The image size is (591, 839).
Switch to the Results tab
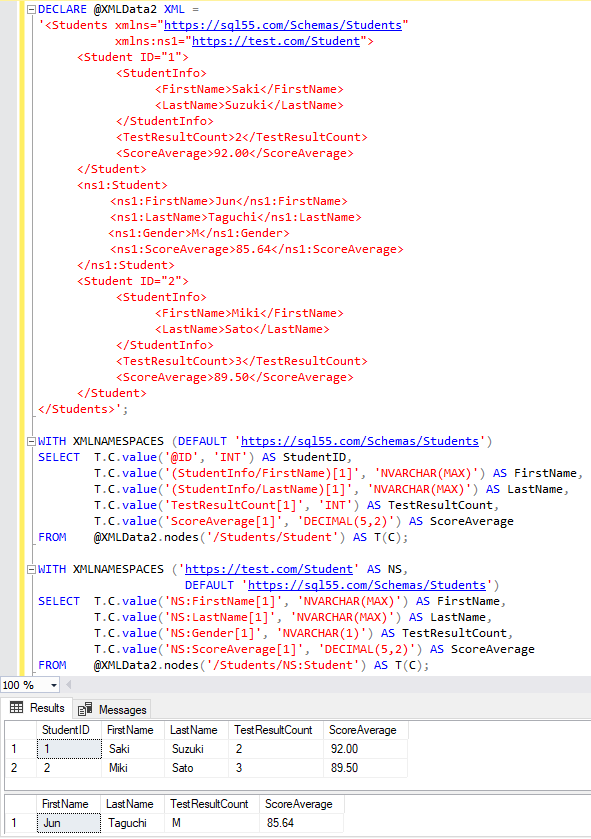[x=37, y=708]
